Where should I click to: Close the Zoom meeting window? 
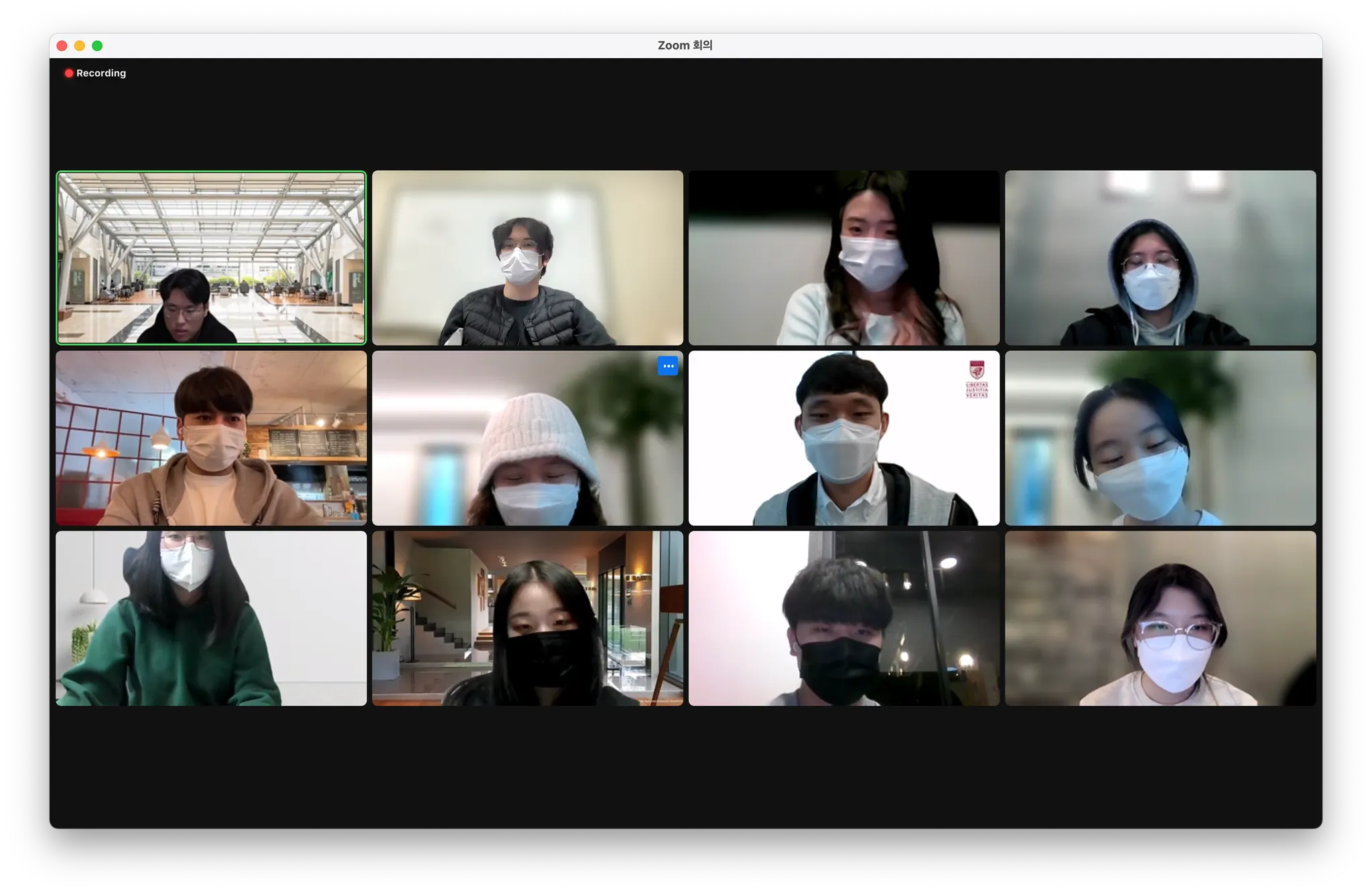62,46
